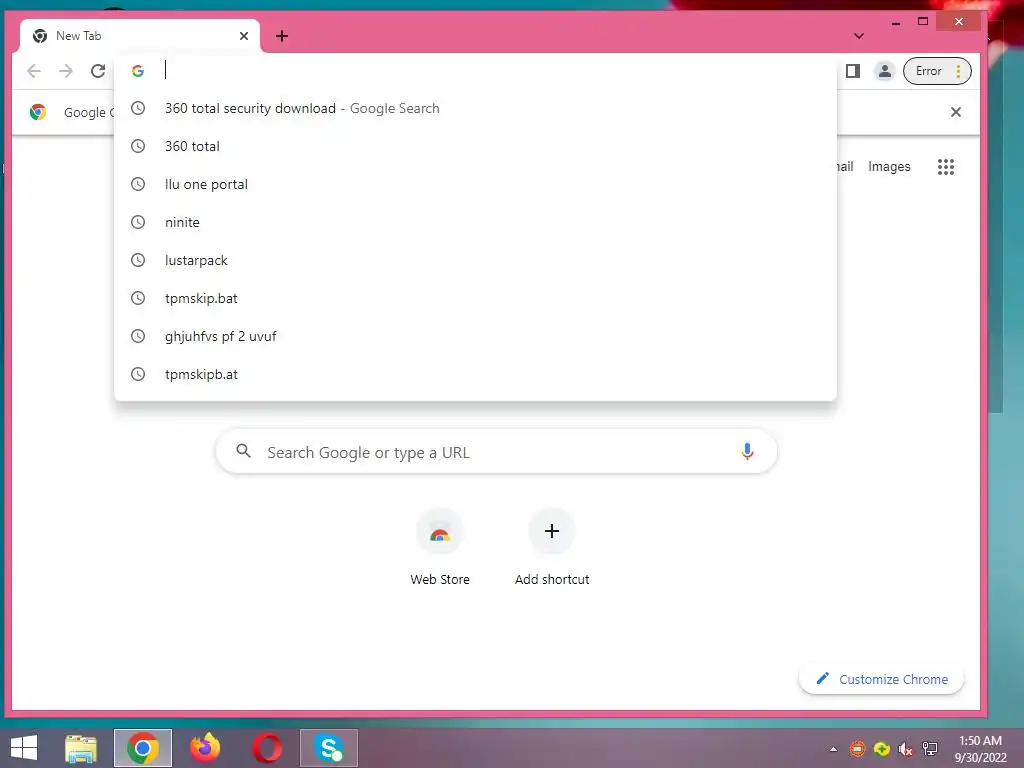The image size is (1024, 768).
Task: Open the taskbar clock showing 1:50 AM
Action: [980, 749]
